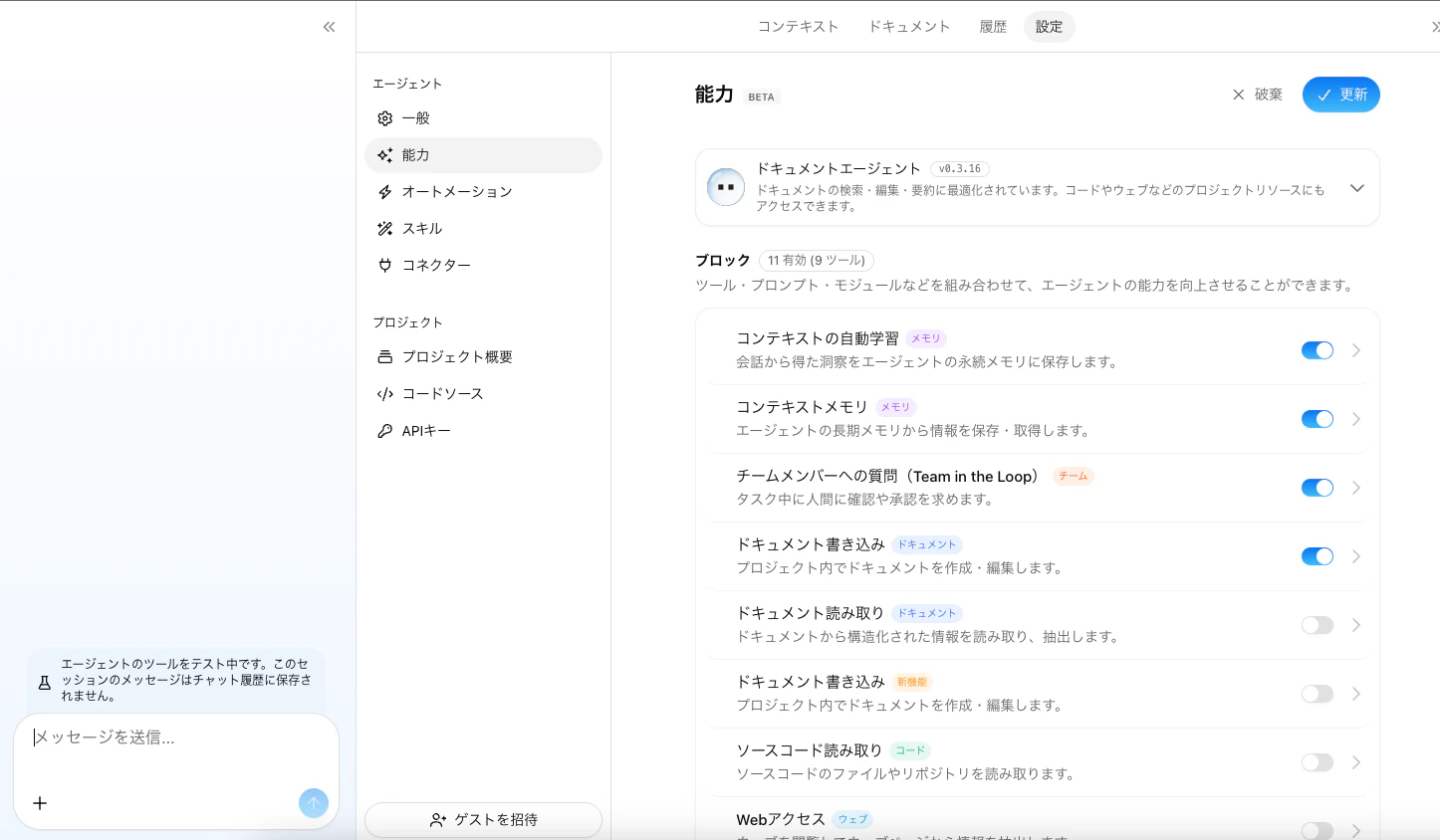
Task: Click the sparkle icon beside 能力
Action: 385,155
